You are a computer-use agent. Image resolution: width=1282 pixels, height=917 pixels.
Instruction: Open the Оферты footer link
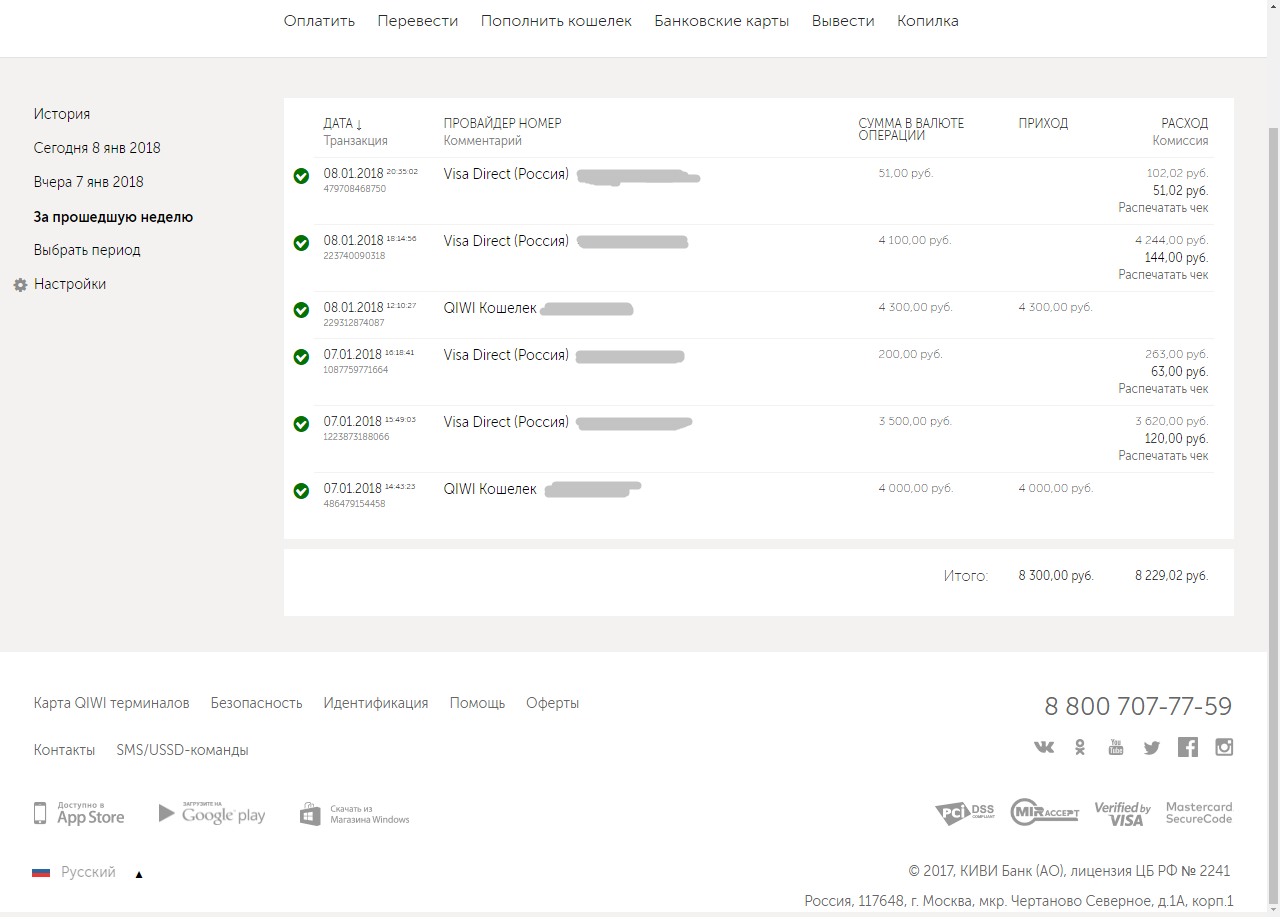[553, 703]
